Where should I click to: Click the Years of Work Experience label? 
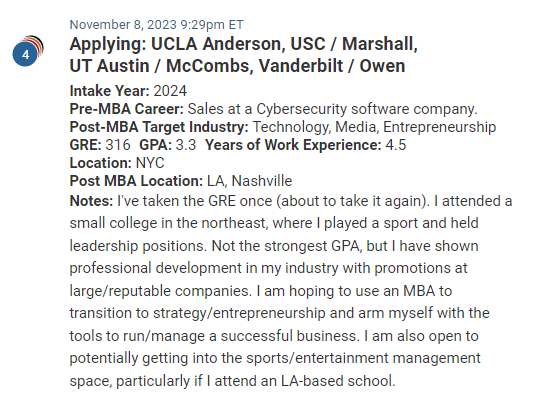point(293,145)
